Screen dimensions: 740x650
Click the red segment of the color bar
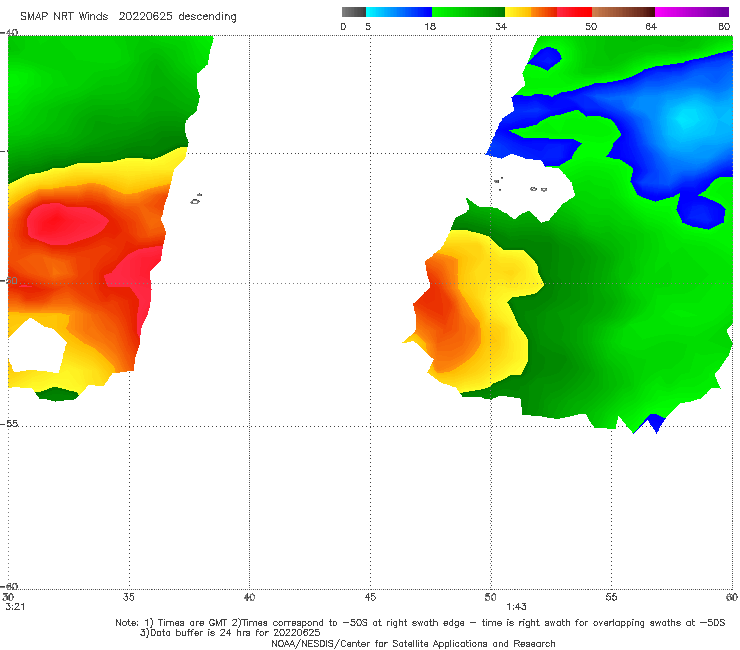pos(574,12)
